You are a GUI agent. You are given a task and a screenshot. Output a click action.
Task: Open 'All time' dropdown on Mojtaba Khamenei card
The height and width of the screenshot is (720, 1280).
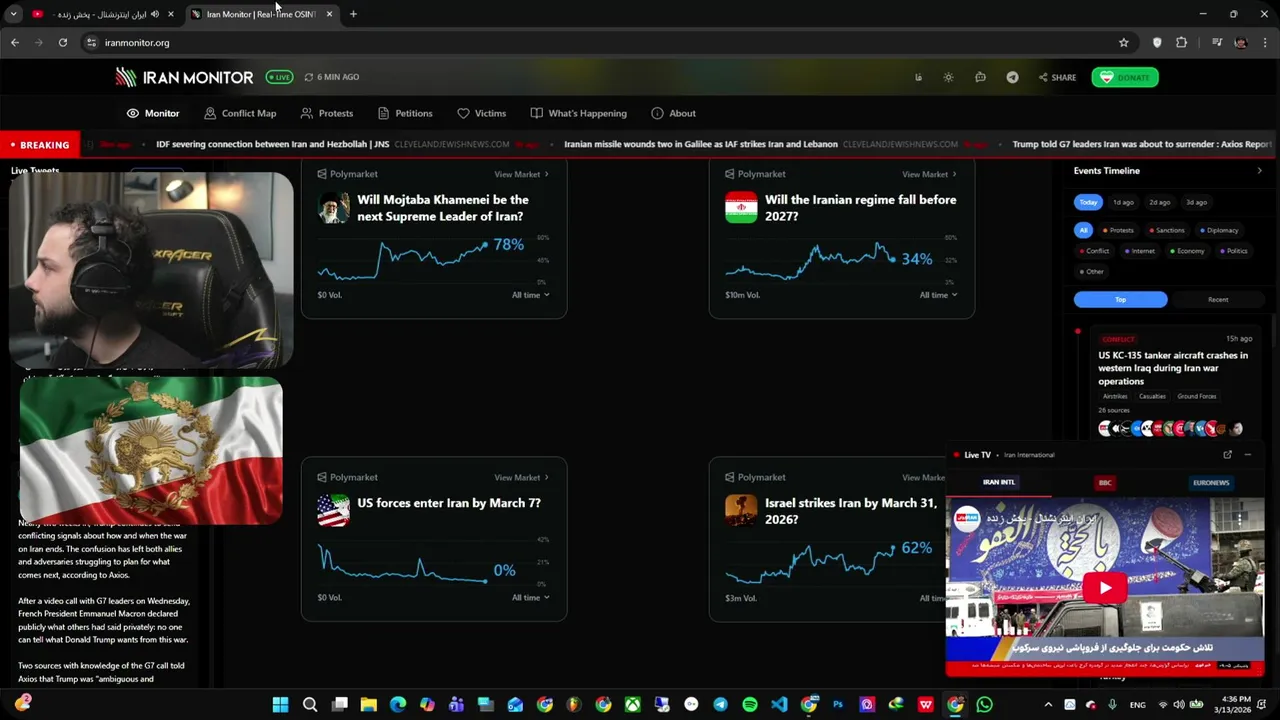point(530,295)
